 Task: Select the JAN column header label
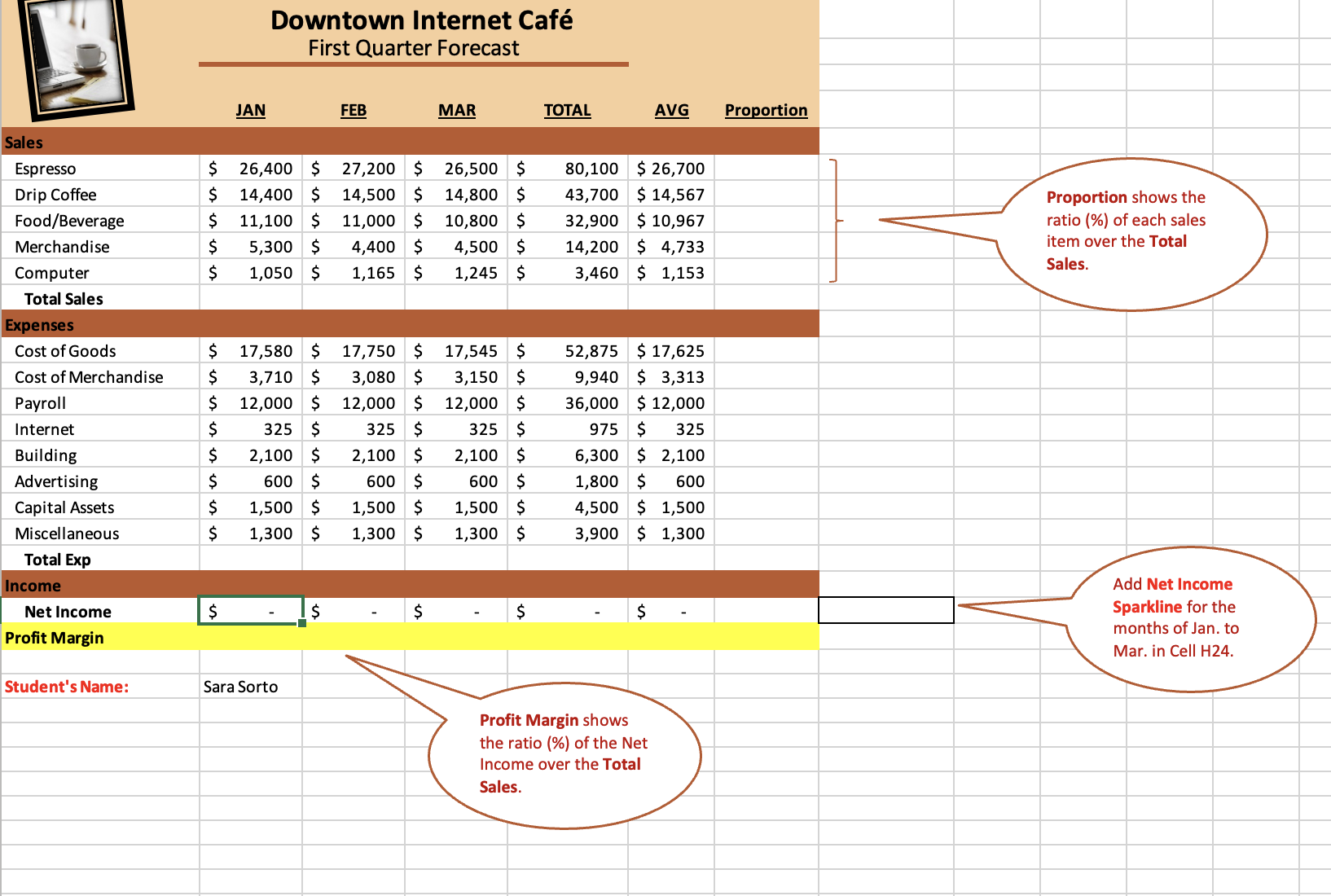tap(250, 110)
